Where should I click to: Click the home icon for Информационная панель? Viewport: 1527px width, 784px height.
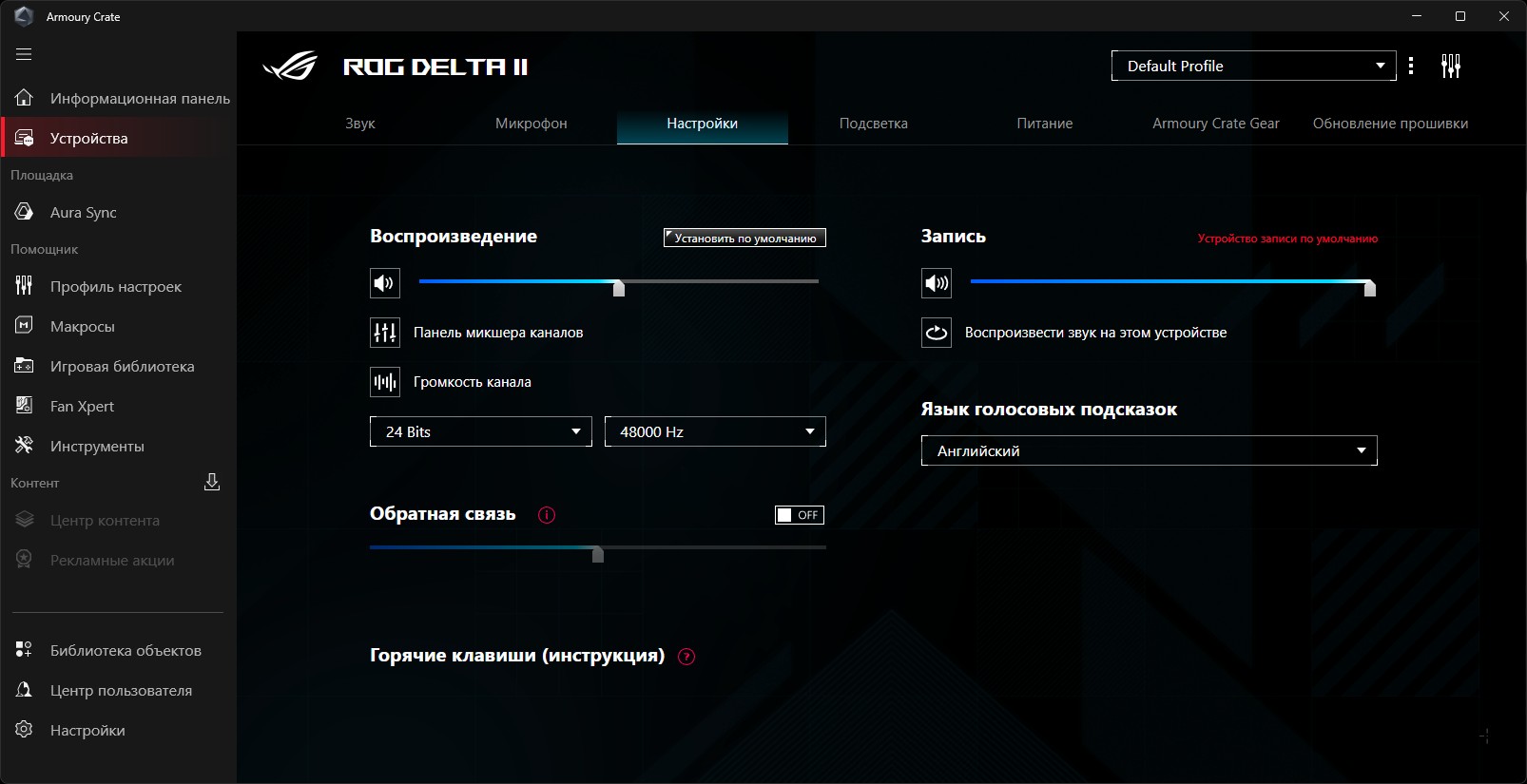pos(24,98)
